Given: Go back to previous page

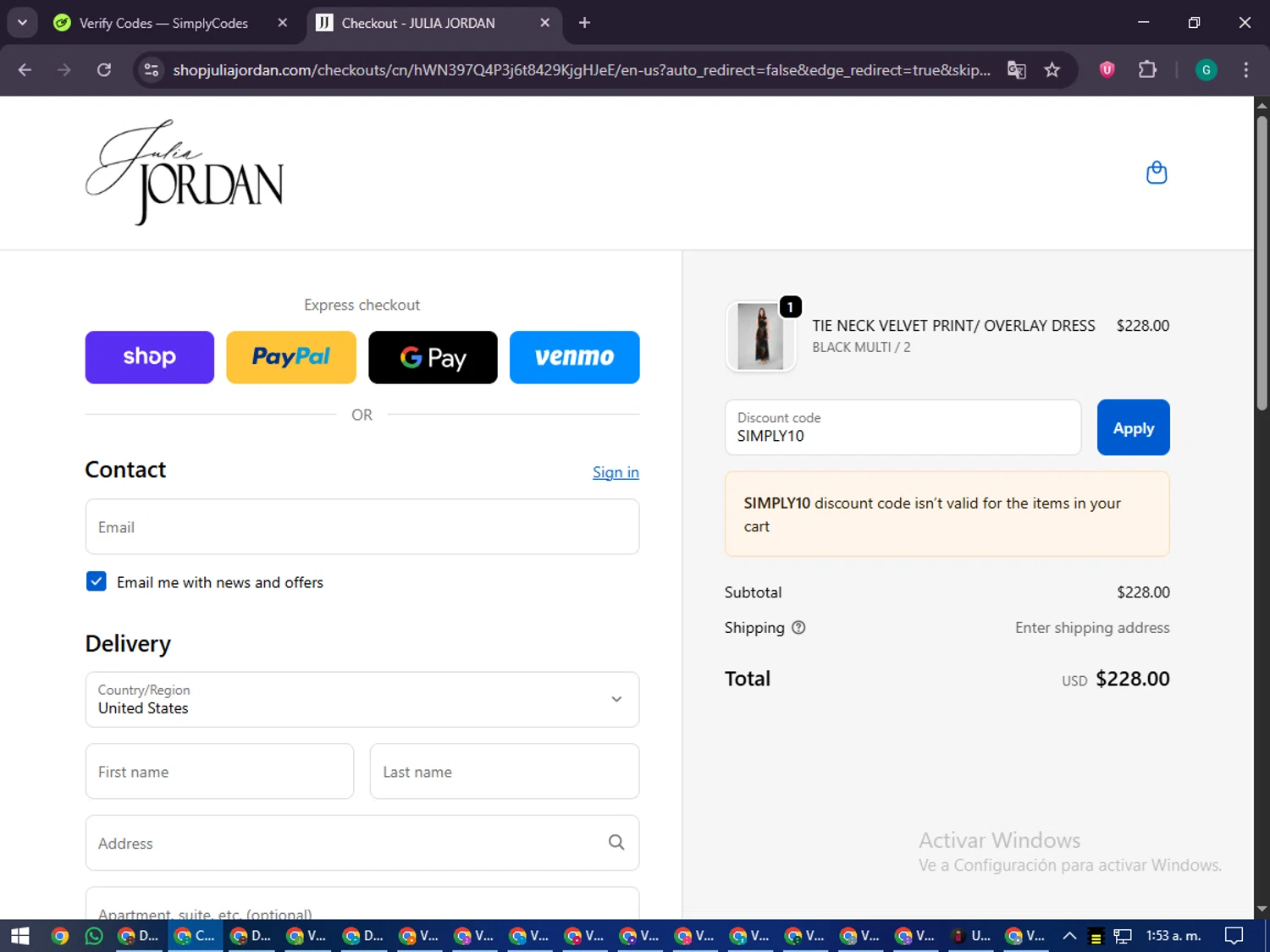Looking at the screenshot, I should (x=25, y=70).
